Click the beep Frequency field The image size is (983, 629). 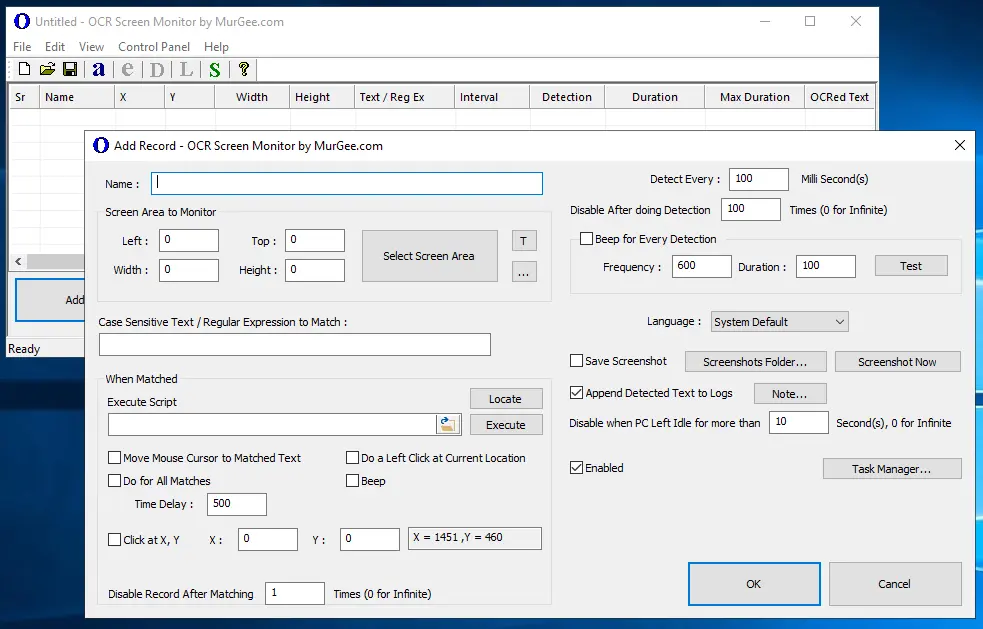[x=702, y=266]
